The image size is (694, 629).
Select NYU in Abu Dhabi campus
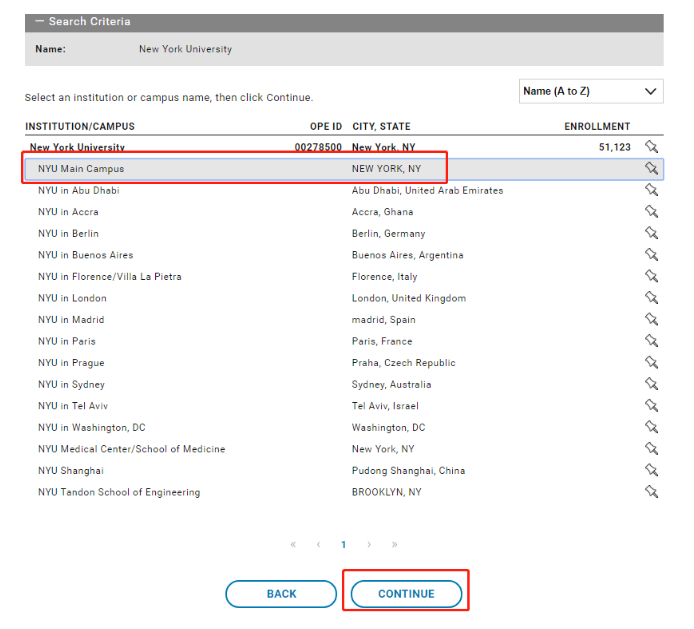coord(79,190)
